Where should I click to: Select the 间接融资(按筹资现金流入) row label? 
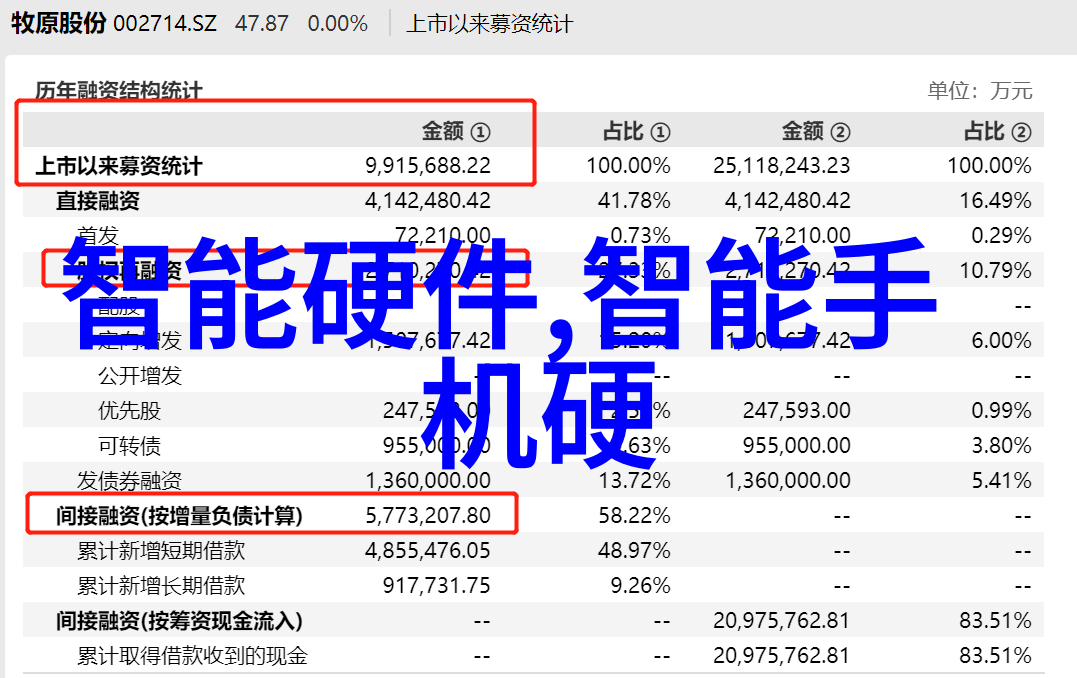(179, 621)
